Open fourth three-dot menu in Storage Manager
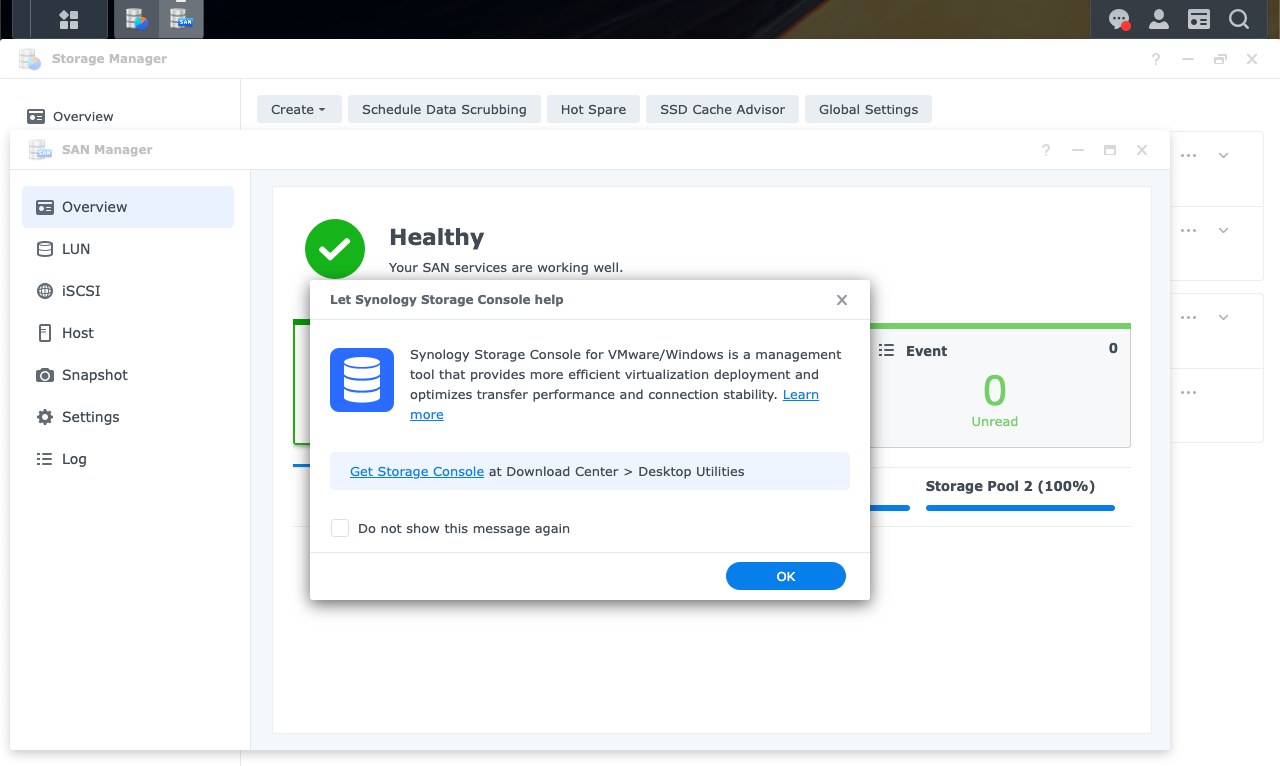 point(1188,392)
